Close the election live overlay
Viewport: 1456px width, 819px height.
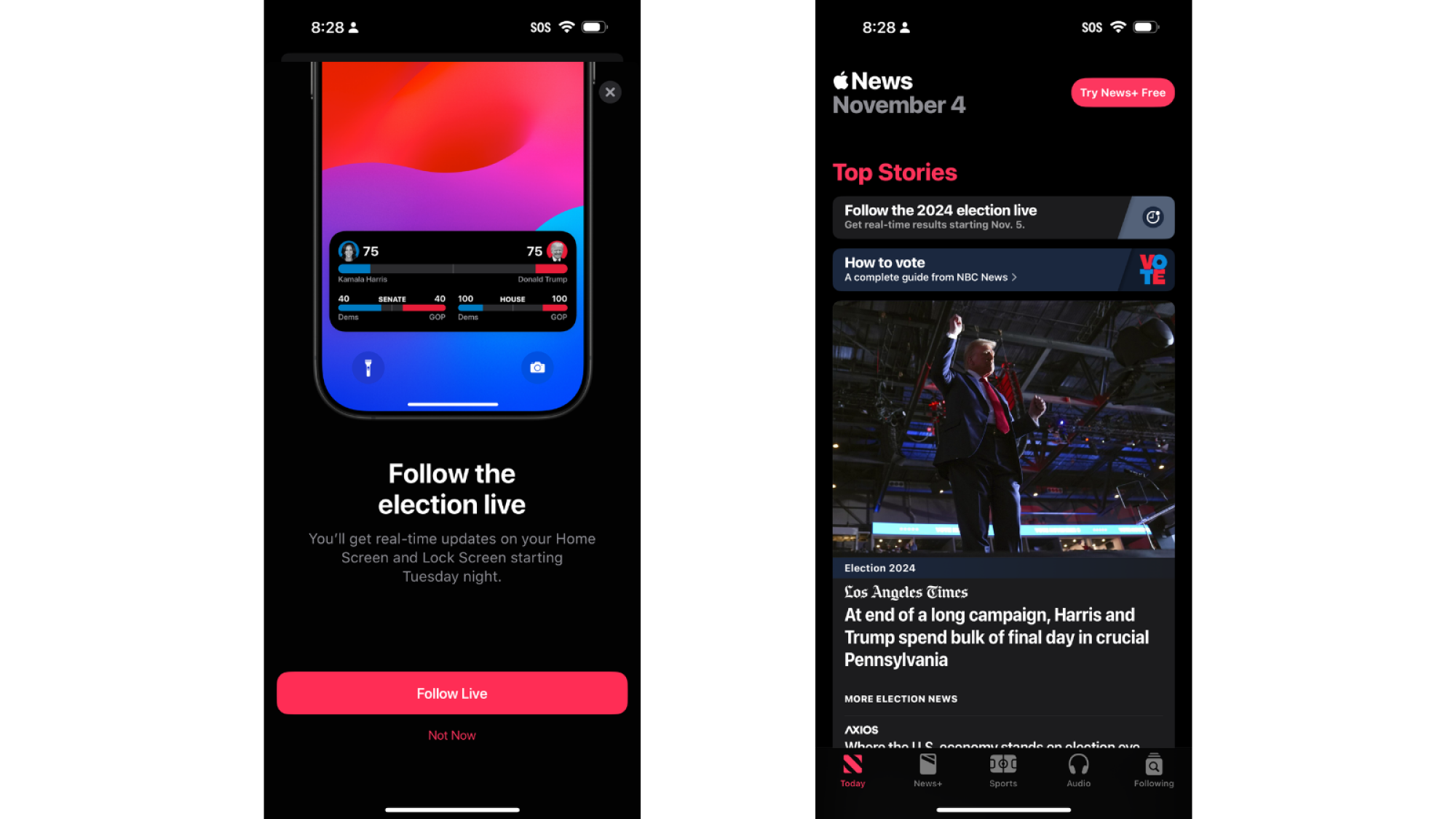pyautogui.click(x=611, y=92)
